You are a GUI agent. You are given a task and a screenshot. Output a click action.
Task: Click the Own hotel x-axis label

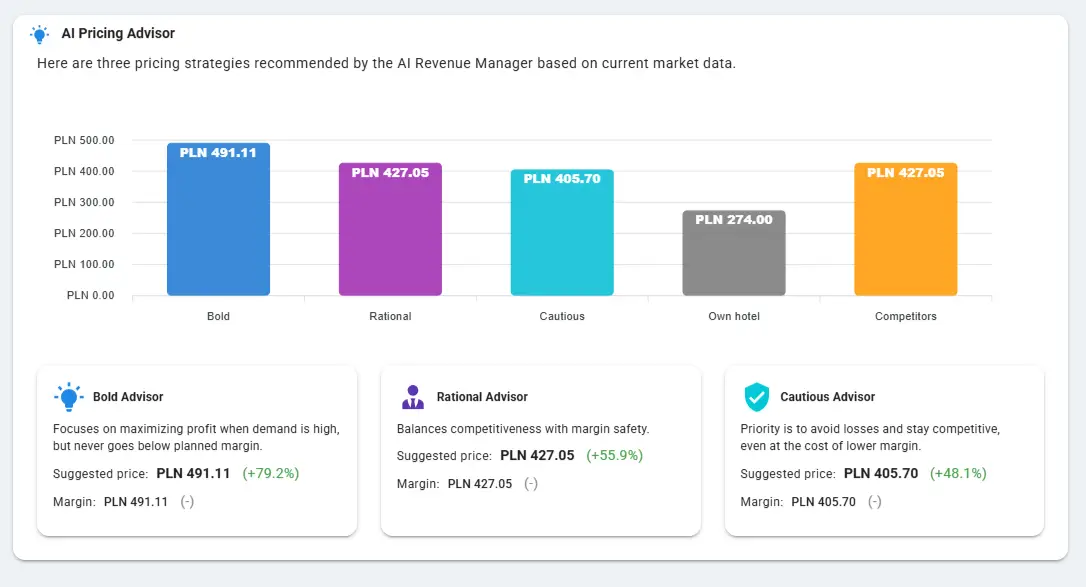[x=734, y=316]
